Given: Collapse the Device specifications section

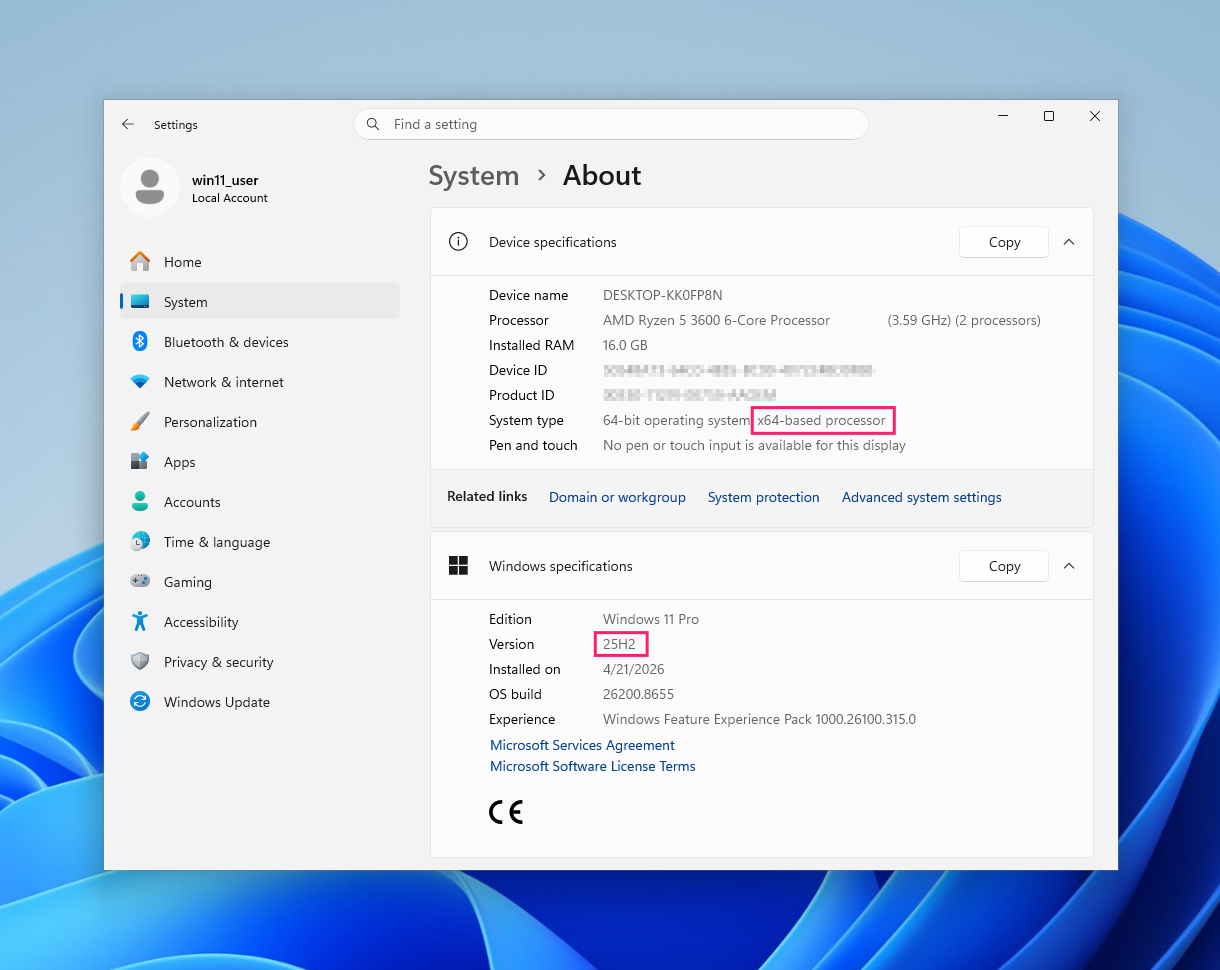Looking at the screenshot, I should [1069, 242].
